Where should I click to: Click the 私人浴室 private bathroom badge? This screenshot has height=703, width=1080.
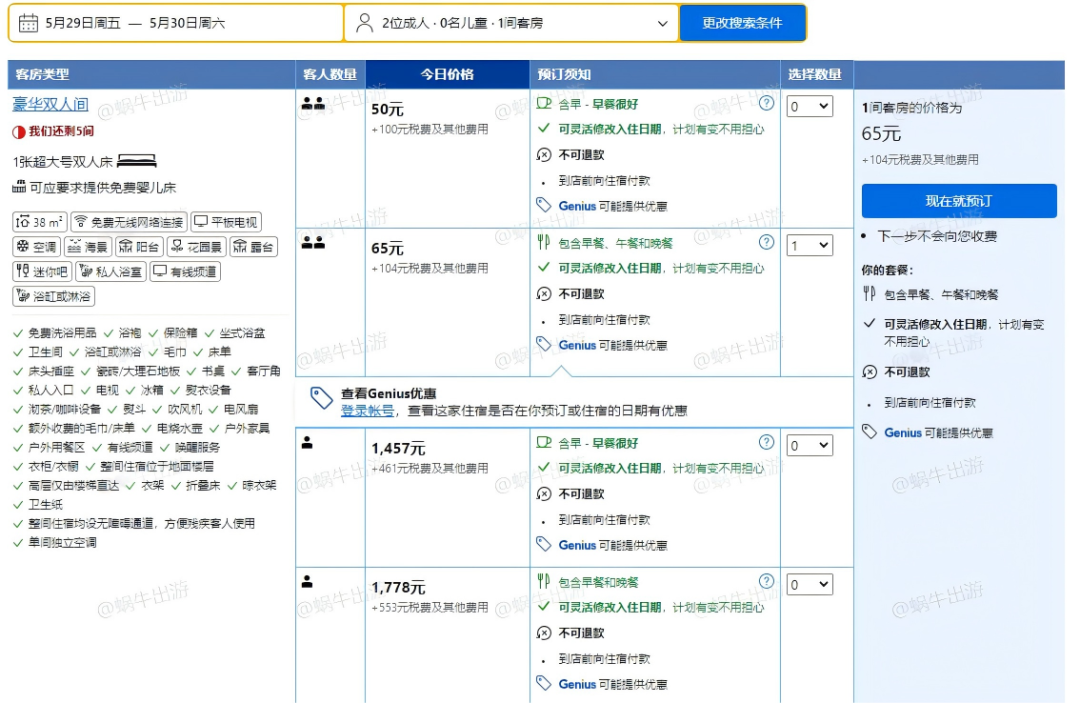111,271
